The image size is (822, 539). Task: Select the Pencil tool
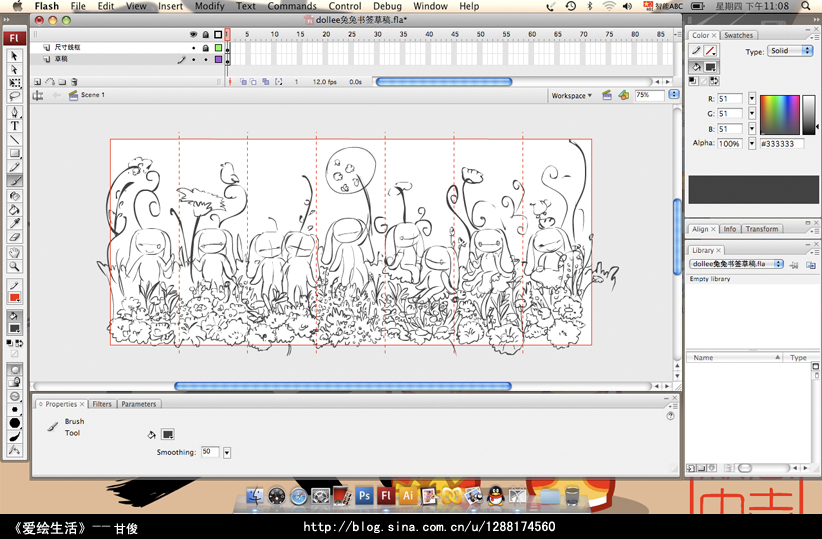tap(14, 167)
